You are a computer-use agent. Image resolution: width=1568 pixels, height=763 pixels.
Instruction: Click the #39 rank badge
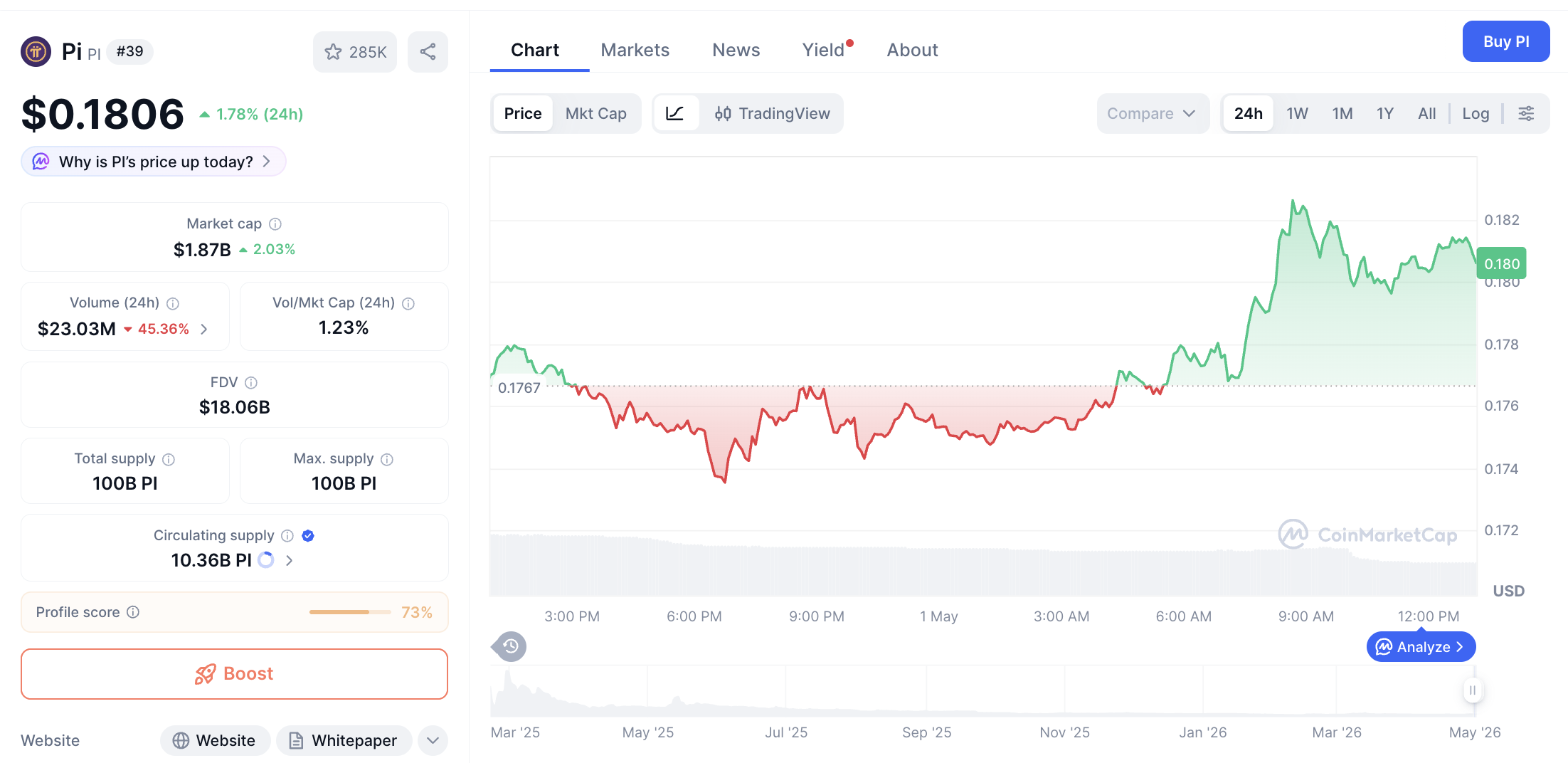click(x=129, y=51)
